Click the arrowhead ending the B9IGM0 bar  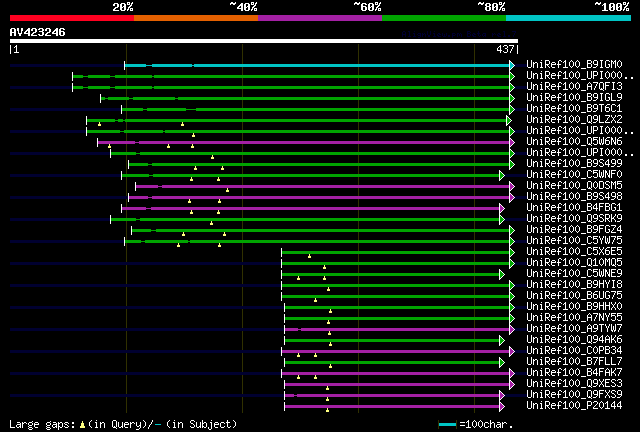[512, 65]
